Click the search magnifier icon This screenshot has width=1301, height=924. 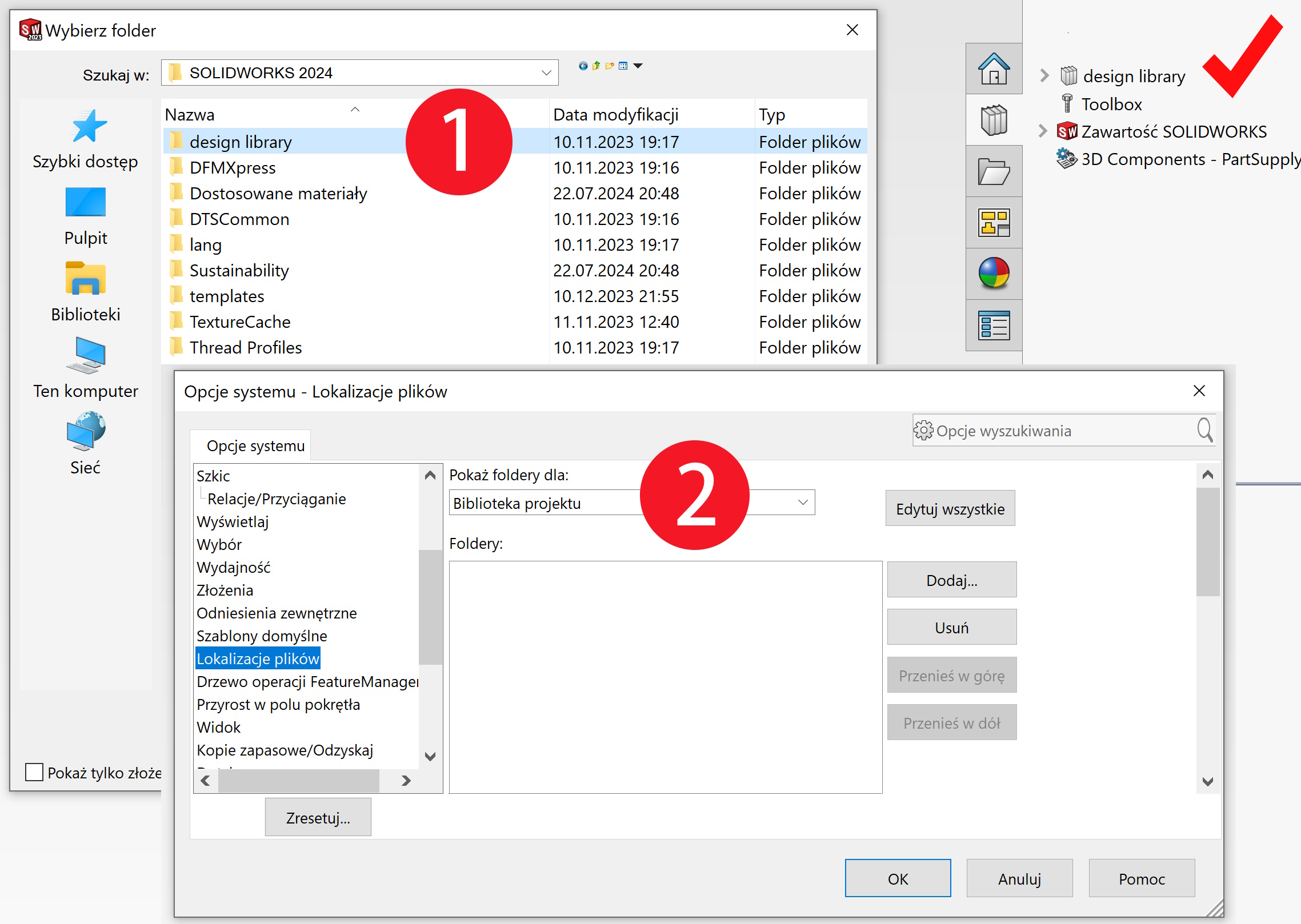click(1204, 429)
